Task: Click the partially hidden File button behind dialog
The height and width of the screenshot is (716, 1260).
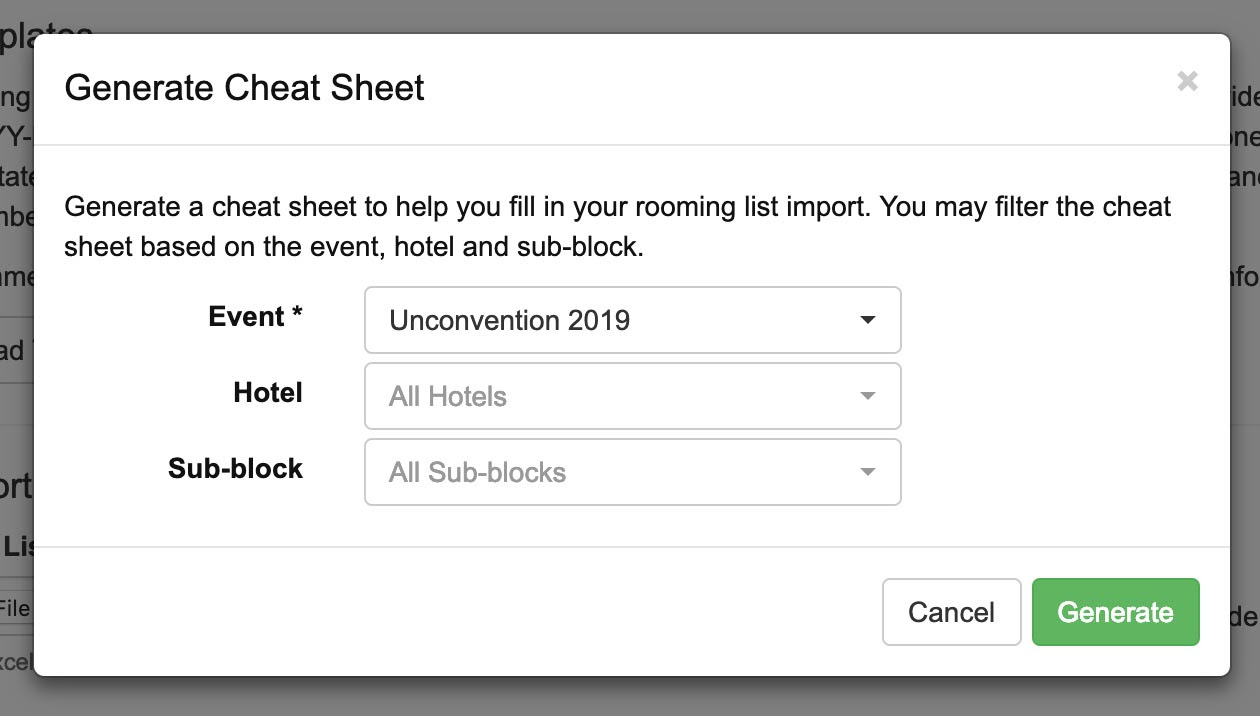Action: click(x=15, y=609)
